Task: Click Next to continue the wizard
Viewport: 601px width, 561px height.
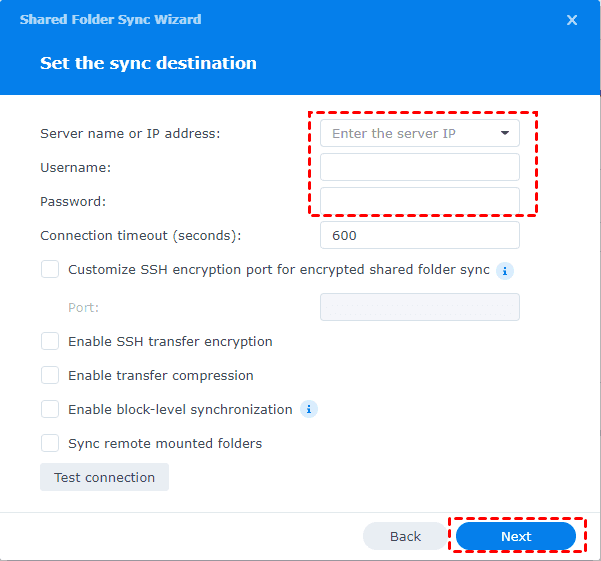Action: click(516, 536)
